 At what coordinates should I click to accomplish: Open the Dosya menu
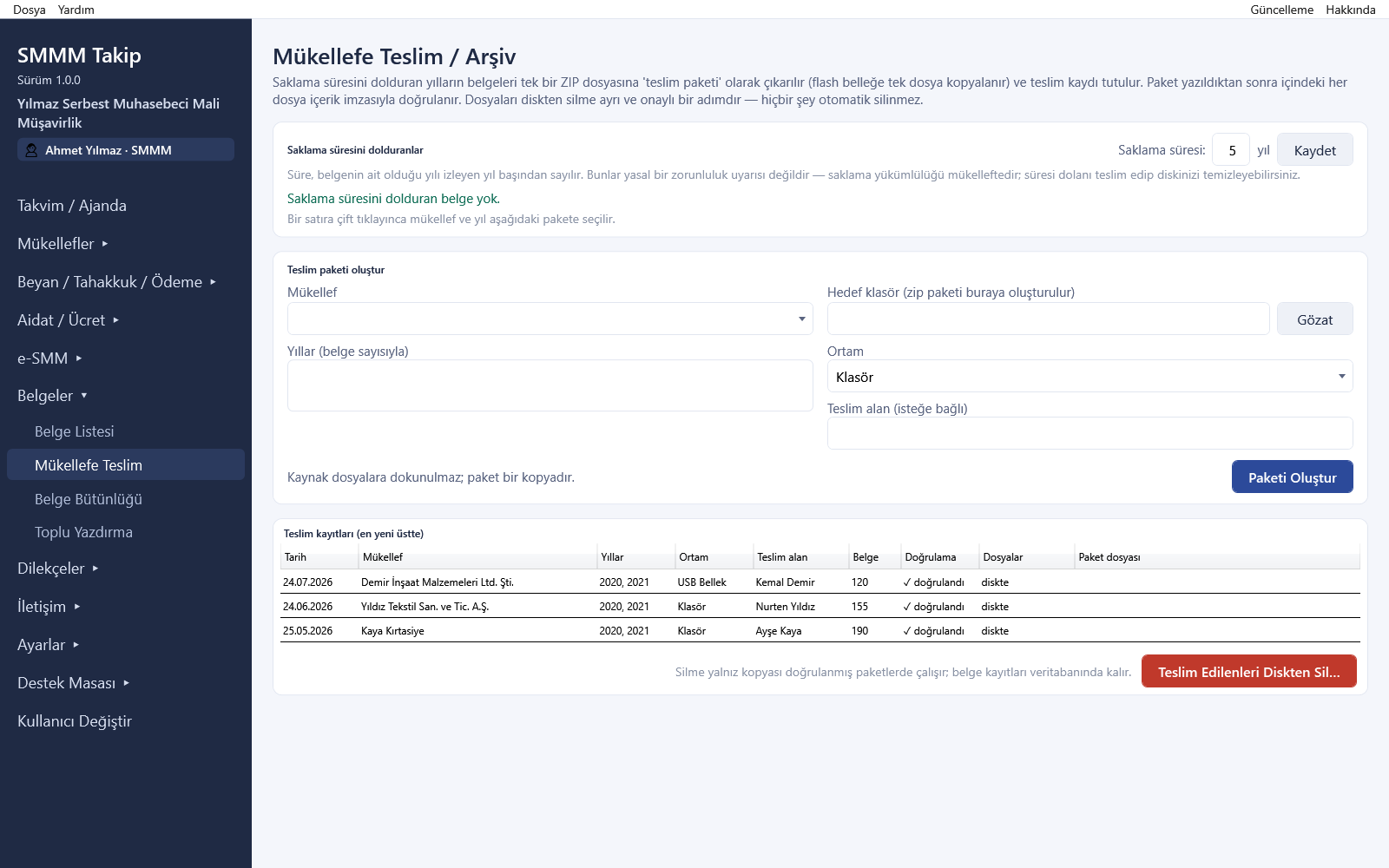click(x=30, y=10)
